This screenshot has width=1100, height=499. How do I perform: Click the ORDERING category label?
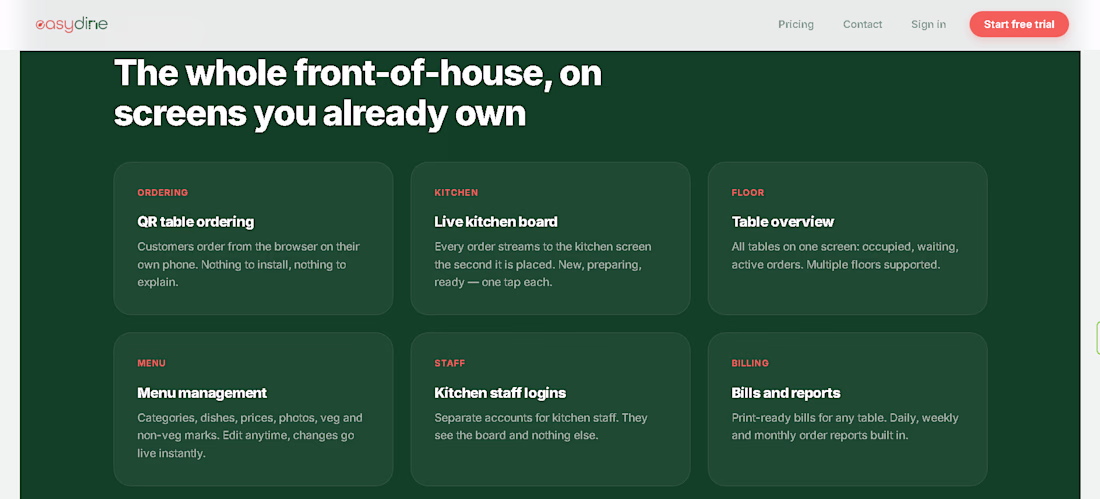[163, 193]
